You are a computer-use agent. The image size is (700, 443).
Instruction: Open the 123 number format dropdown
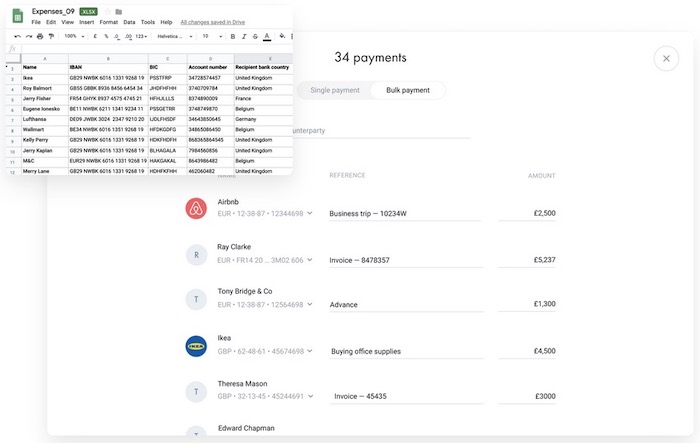click(x=141, y=37)
